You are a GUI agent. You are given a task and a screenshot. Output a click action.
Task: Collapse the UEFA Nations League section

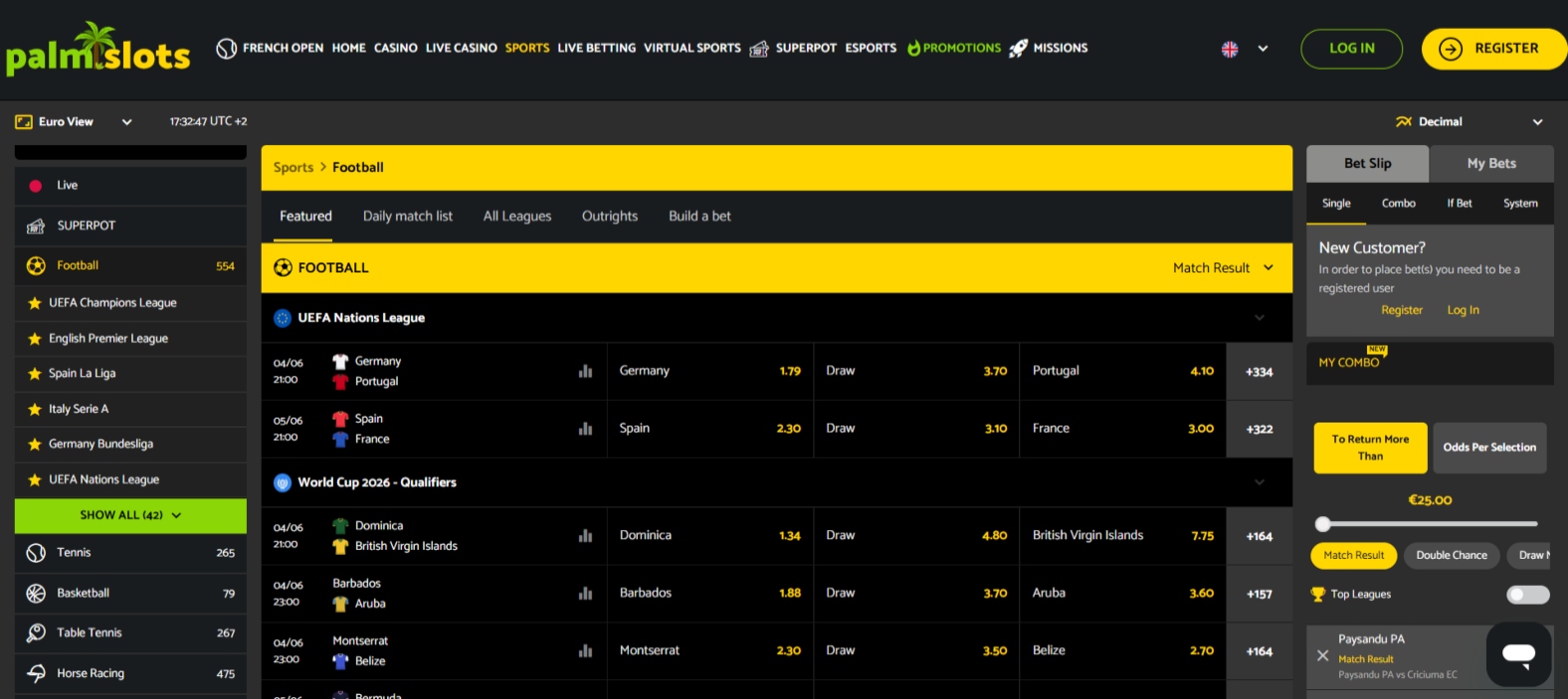(x=1260, y=318)
